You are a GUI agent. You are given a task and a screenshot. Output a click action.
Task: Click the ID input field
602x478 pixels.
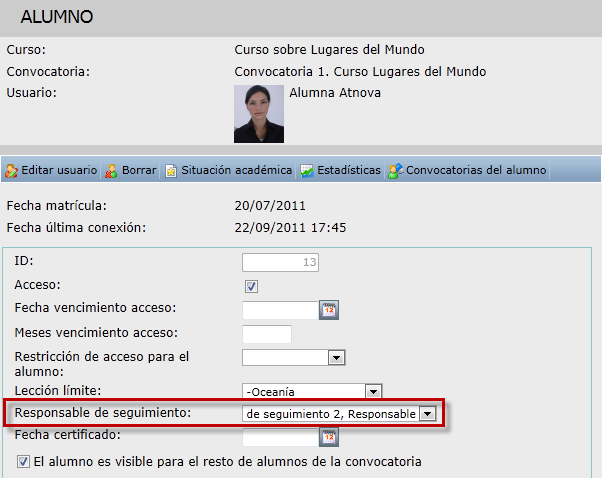[281, 262]
